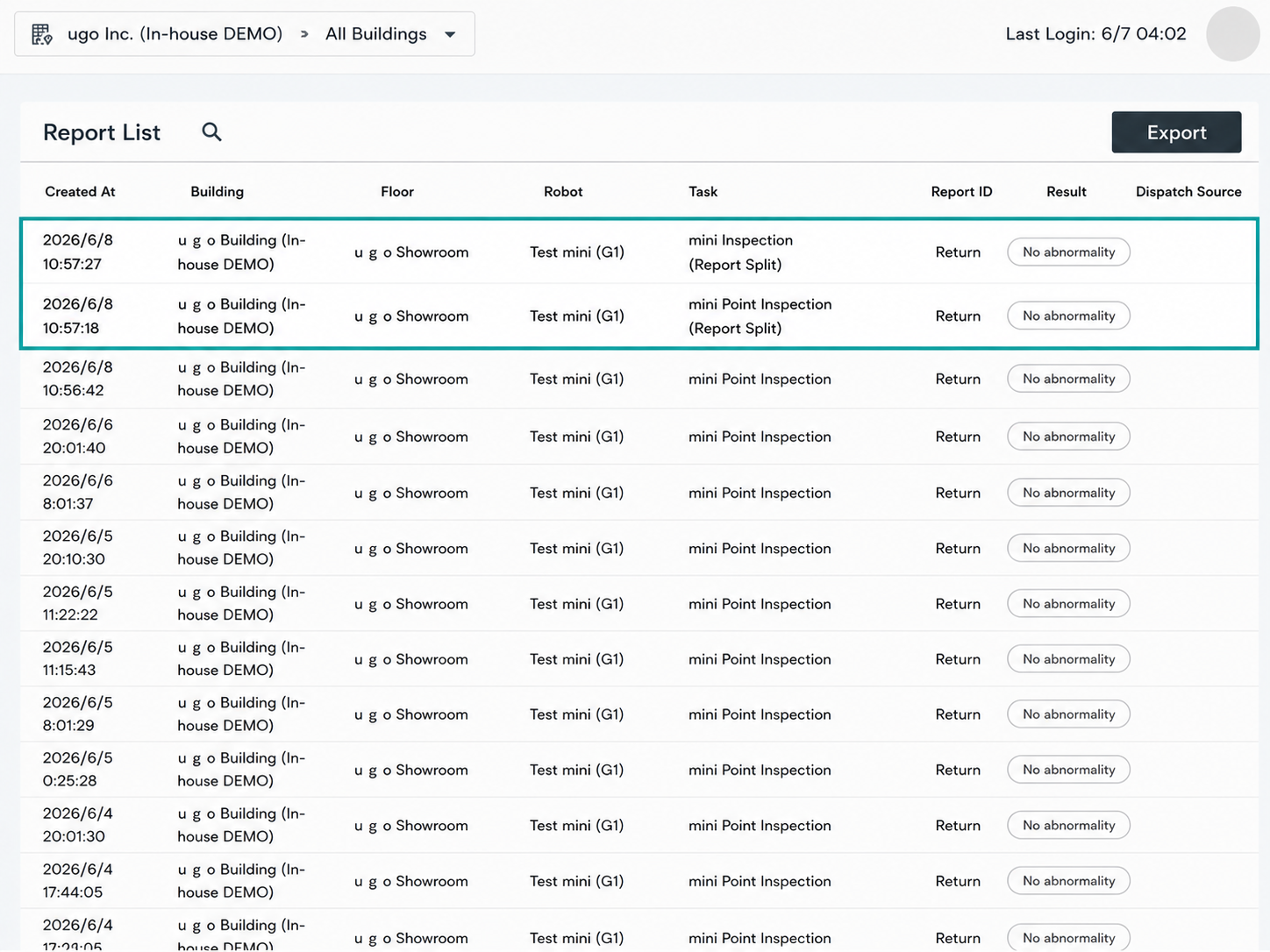Click the breadcrumb chevron separator
1270x952 pixels.
[304, 34]
